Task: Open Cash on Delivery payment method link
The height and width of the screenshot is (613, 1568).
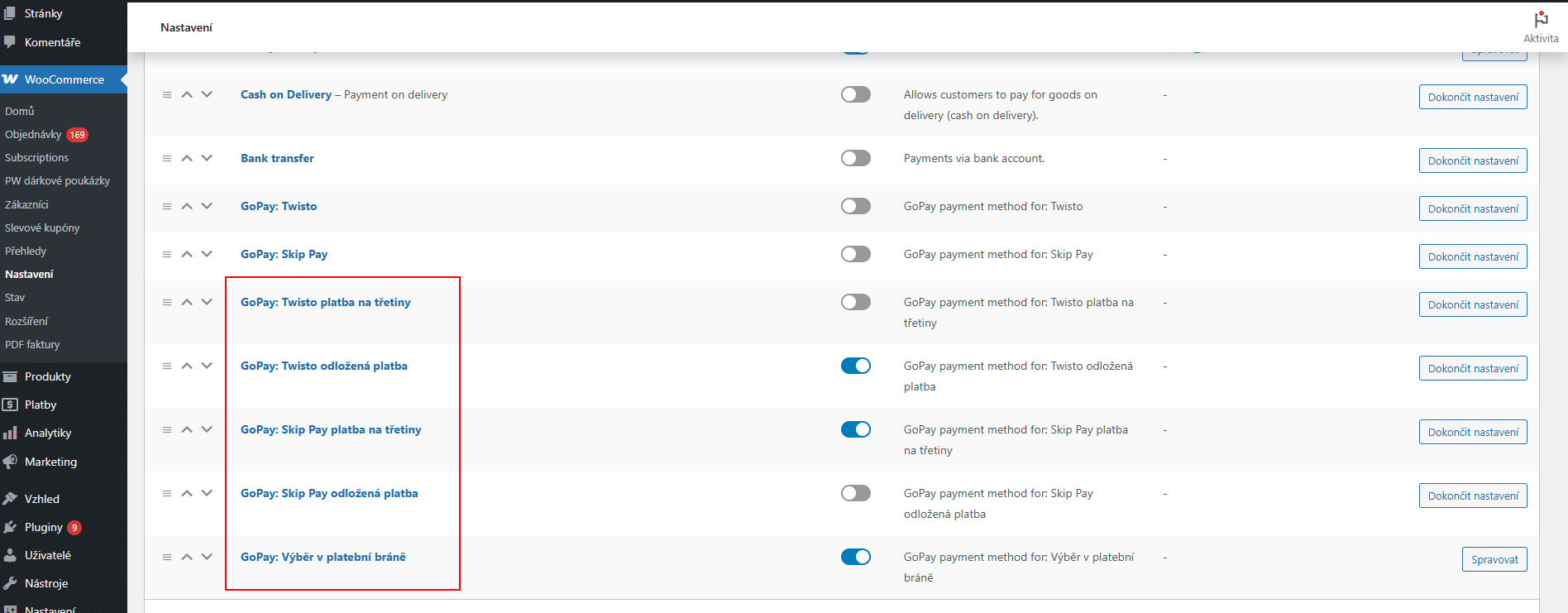Action: point(286,94)
